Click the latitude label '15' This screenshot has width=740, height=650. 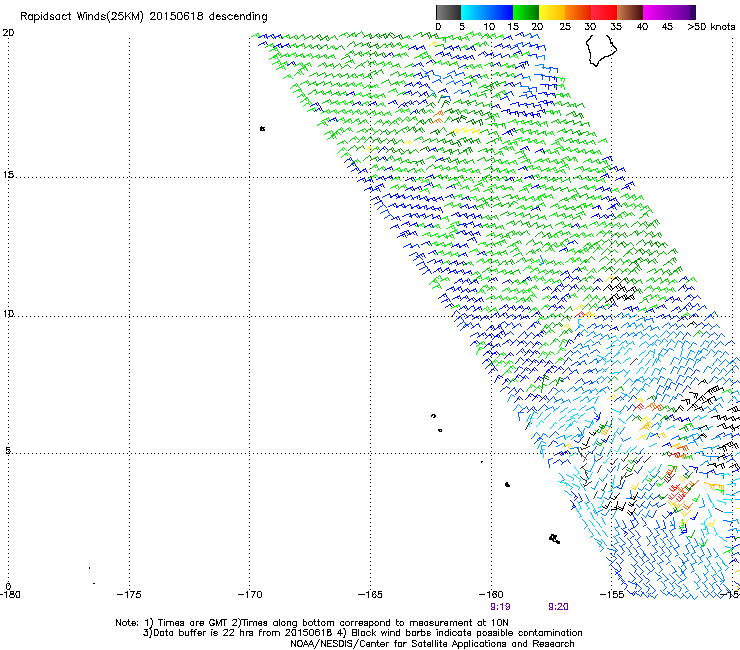click(x=8, y=175)
